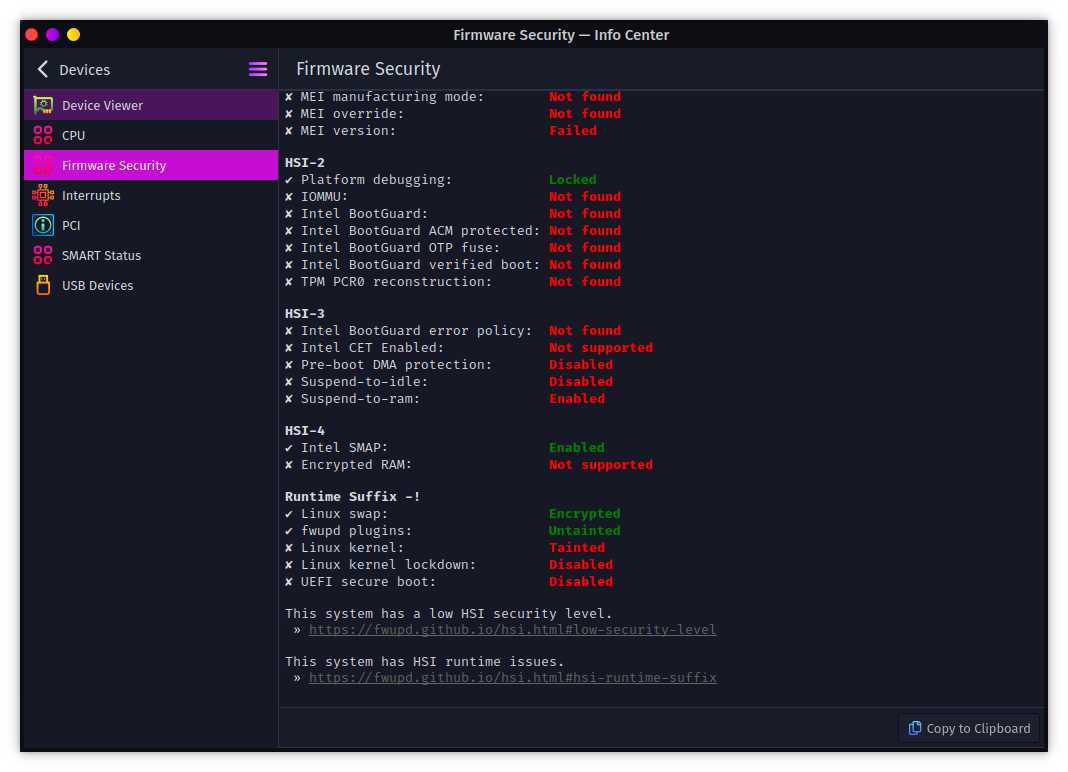Viewport: 1068px width, 772px height.
Task: Click 'Suspend-to-idle:' label
Action: pyautogui.click(x=364, y=382)
